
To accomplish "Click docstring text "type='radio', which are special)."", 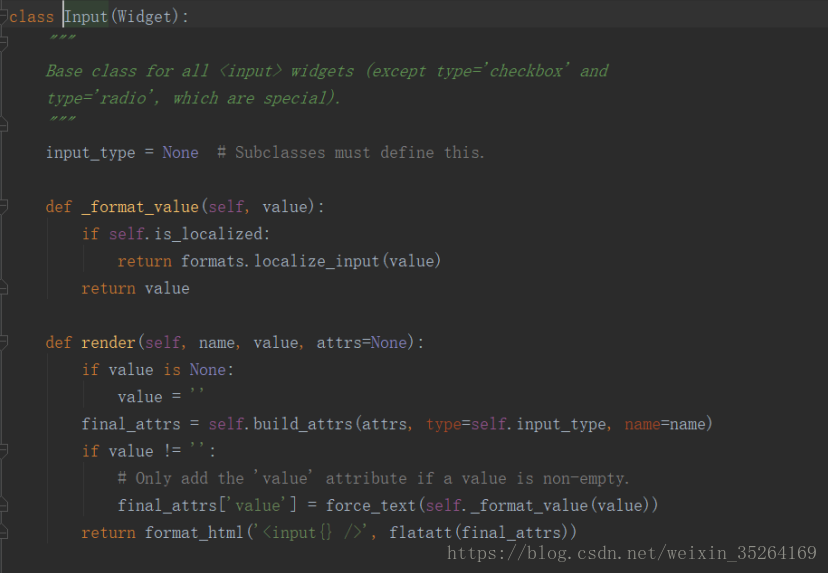I will pyautogui.click(x=193, y=98).
